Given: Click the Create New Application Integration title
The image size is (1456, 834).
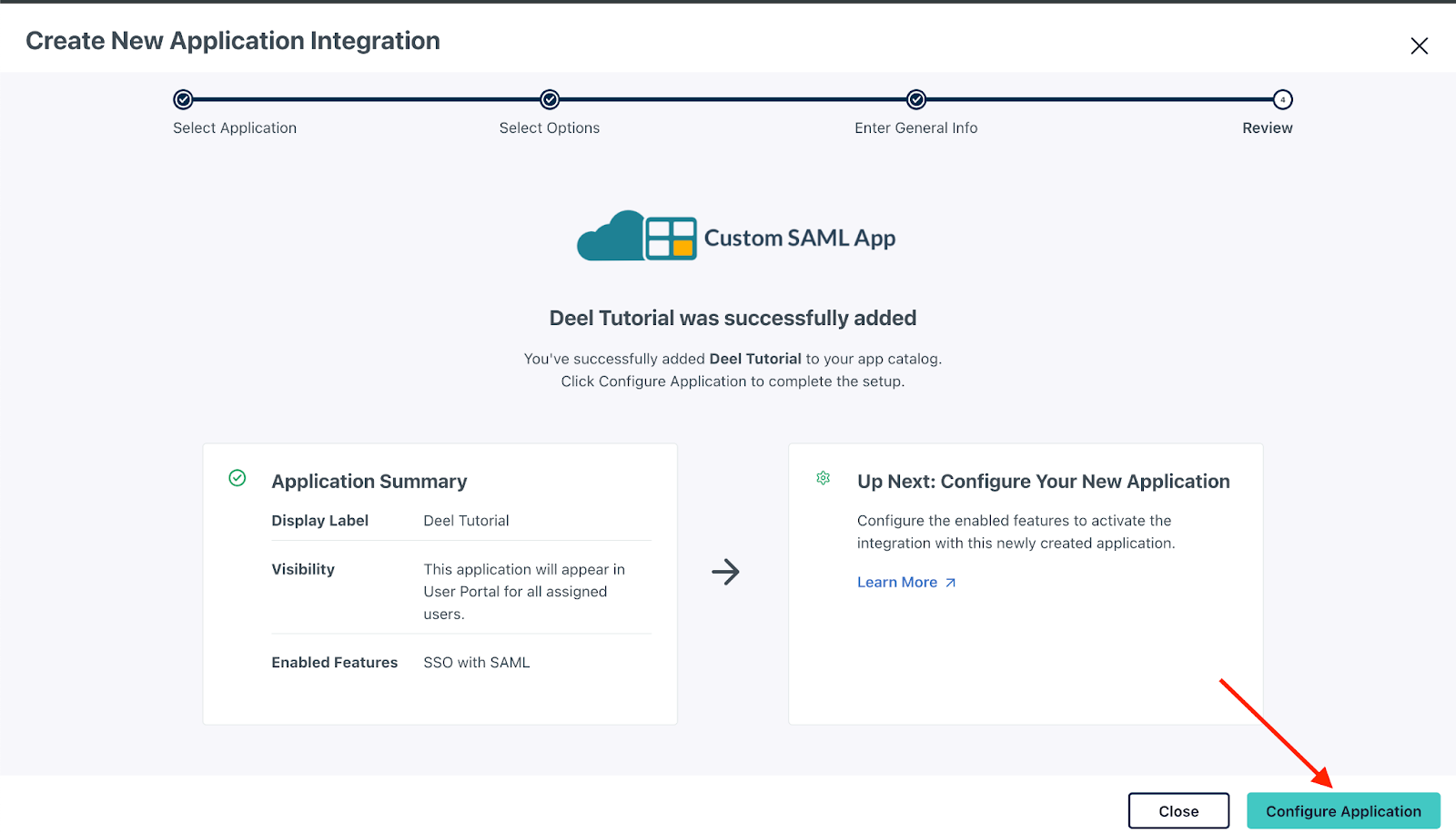Looking at the screenshot, I should pyautogui.click(x=233, y=41).
